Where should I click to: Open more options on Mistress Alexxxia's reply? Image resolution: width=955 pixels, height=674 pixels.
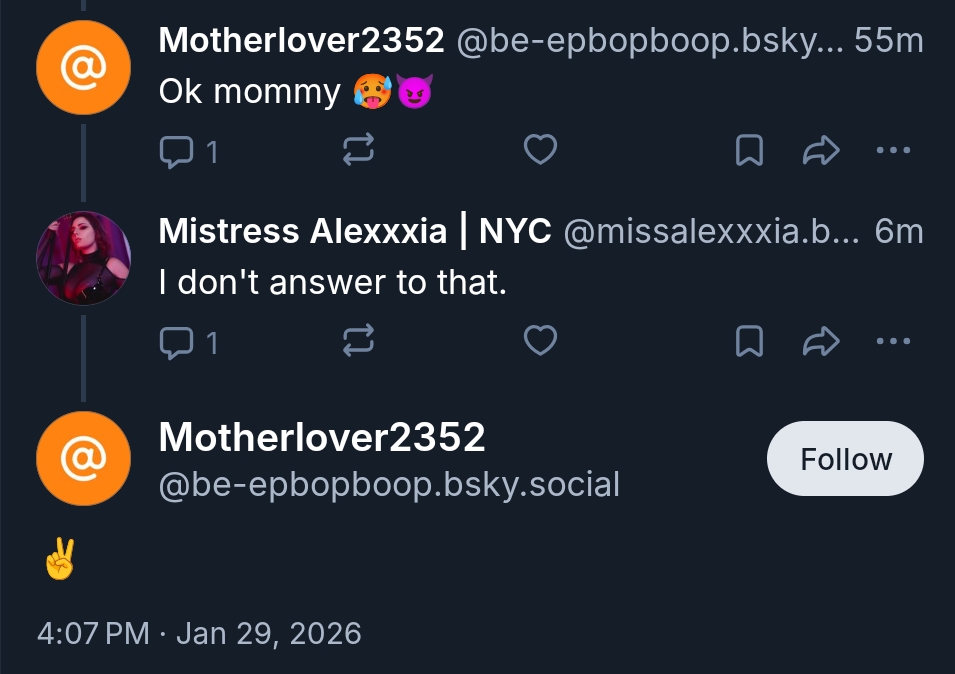892,343
